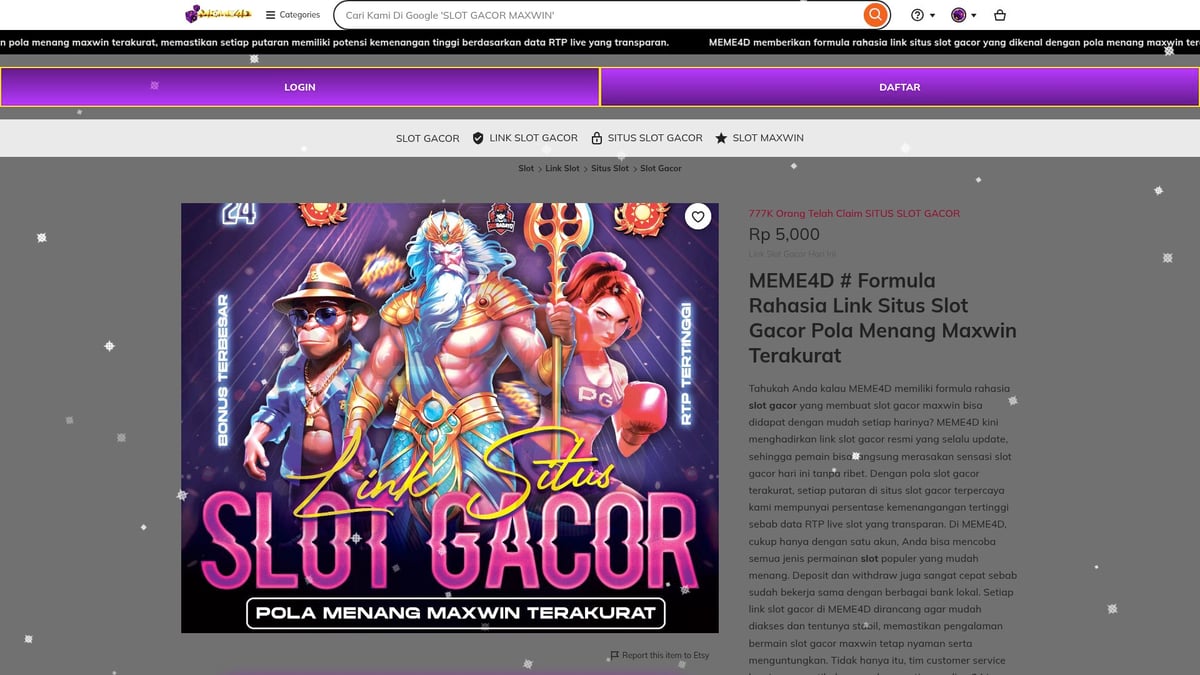The height and width of the screenshot is (675, 1200).
Task: Focus the search input field in header
Action: click(x=600, y=16)
